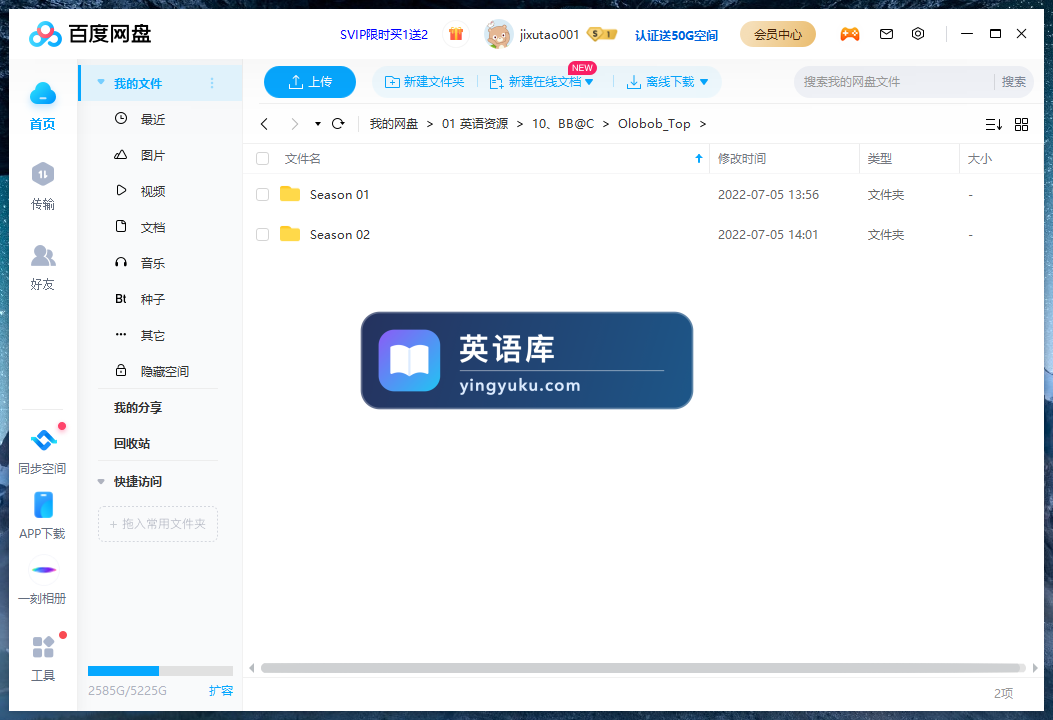
Task: Click the gold S1 level badge
Action: click(x=602, y=34)
